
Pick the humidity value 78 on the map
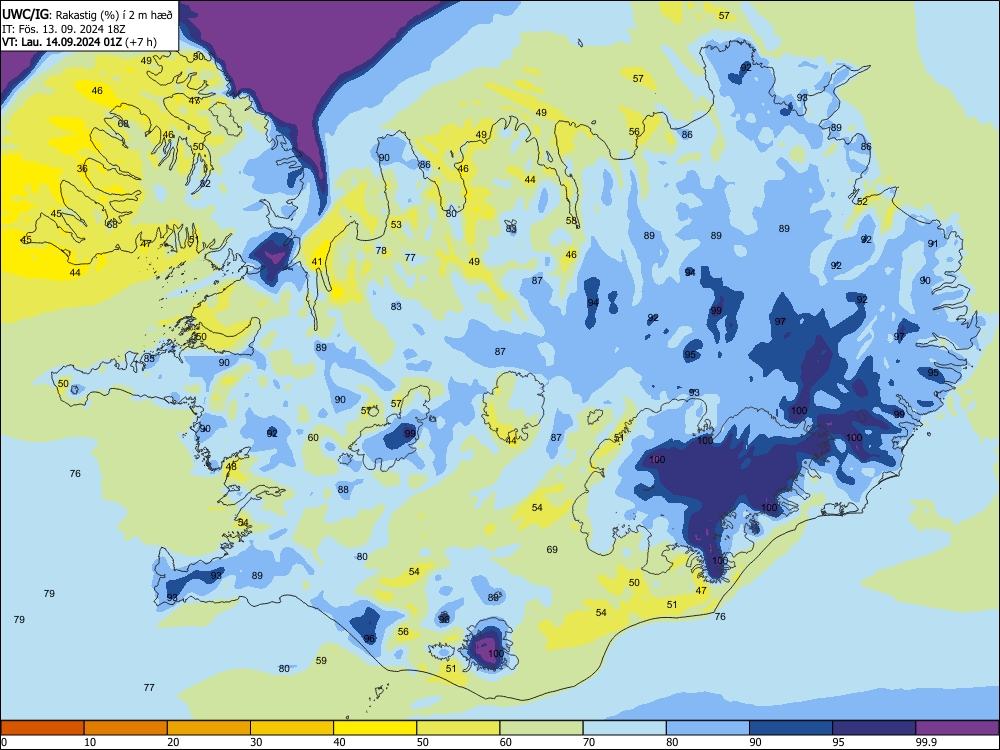(381, 251)
